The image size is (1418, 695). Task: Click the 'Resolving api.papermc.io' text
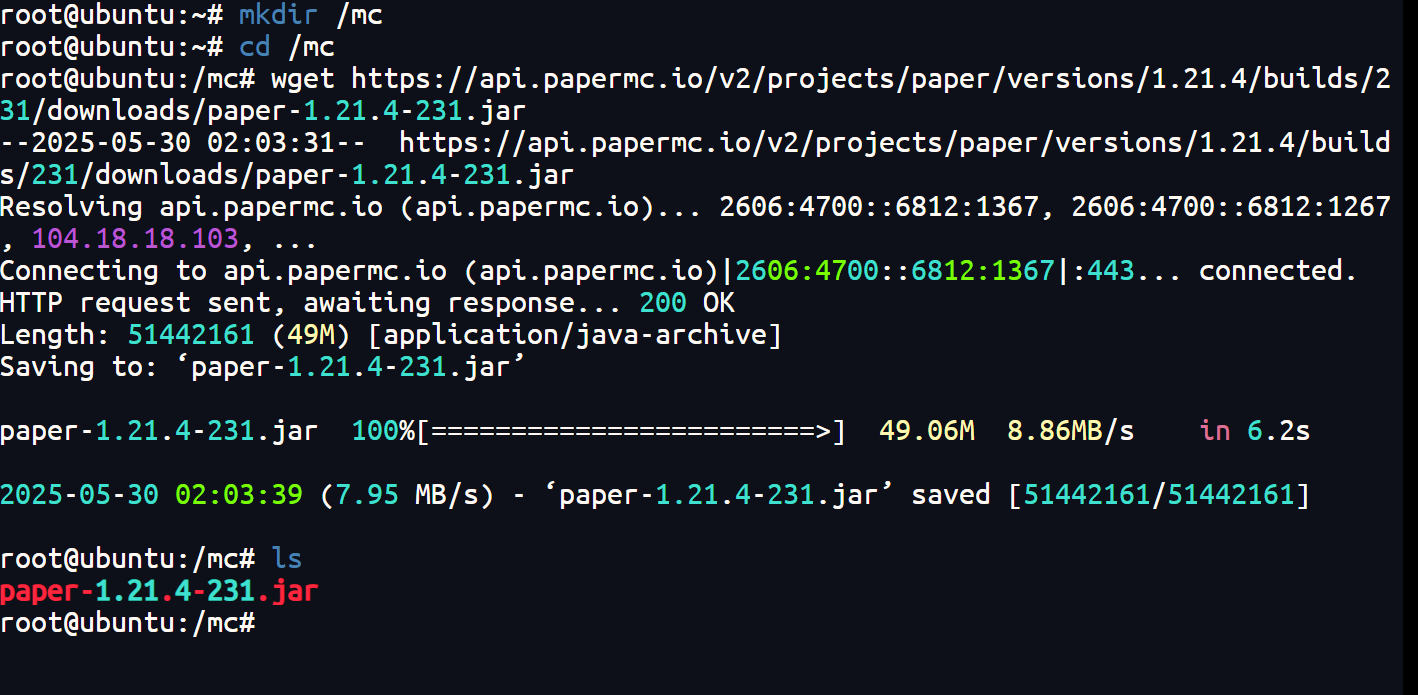pos(191,207)
